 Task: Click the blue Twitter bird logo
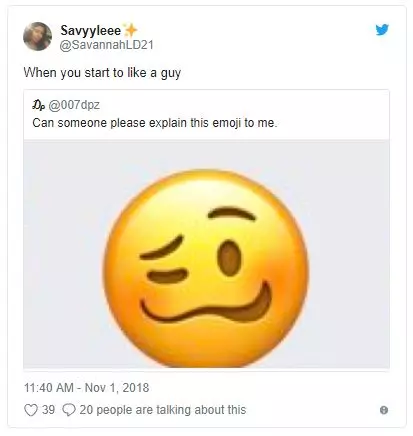pos(382,30)
